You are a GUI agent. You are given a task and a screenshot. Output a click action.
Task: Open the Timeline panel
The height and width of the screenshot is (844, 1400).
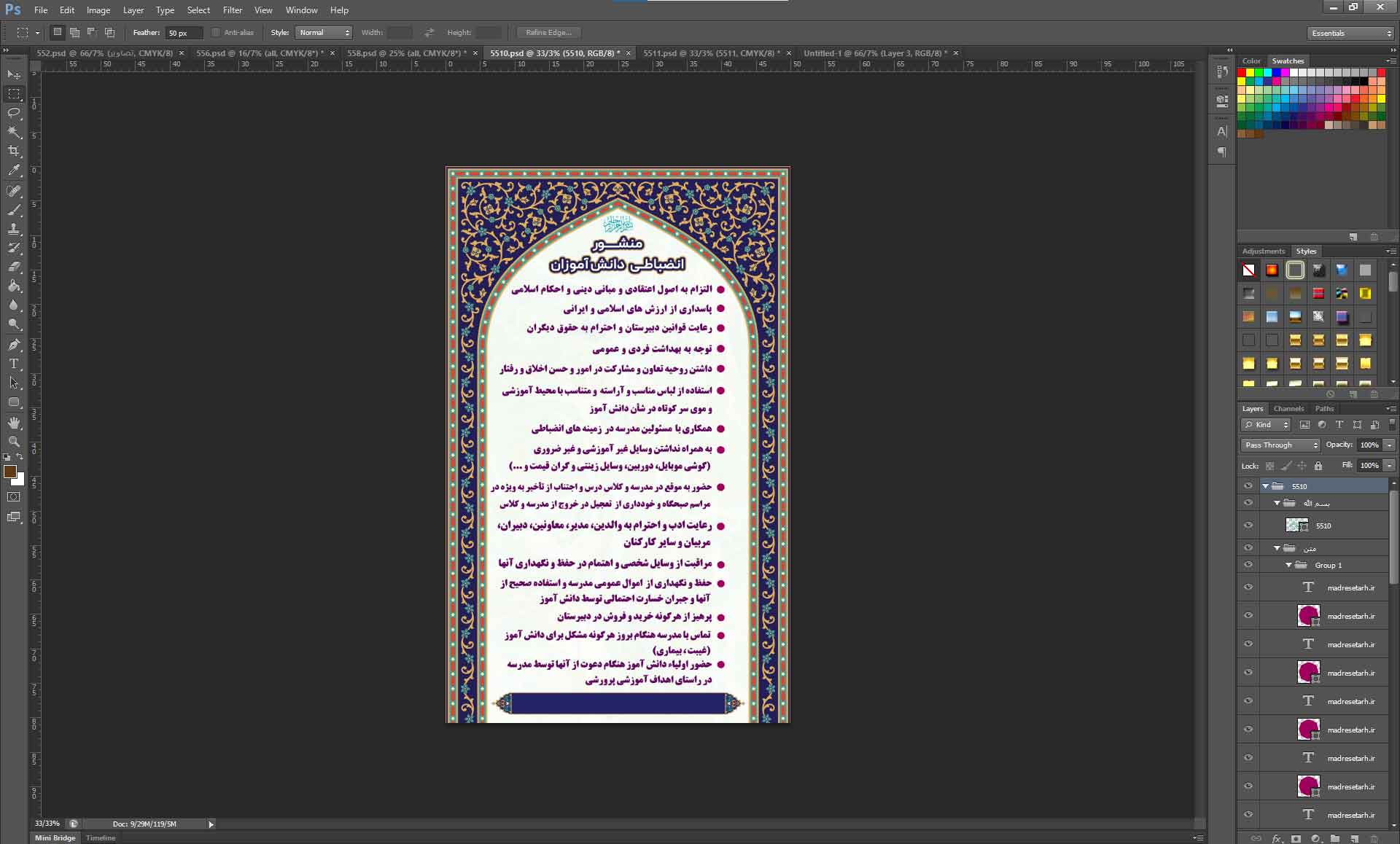101,838
